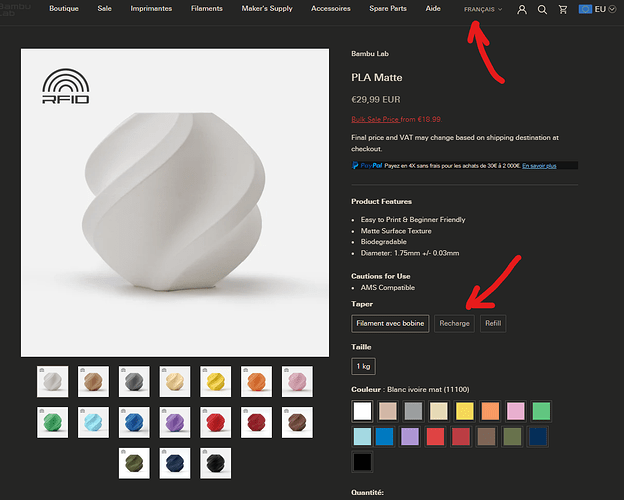Choose the navy blue color swatch
The width and height of the screenshot is (624, 500).
point(538,436)
